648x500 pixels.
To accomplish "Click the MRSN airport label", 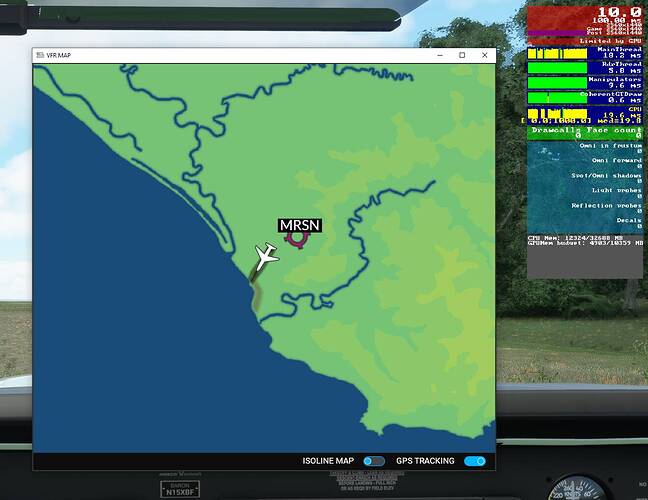I will coord(300,225).
